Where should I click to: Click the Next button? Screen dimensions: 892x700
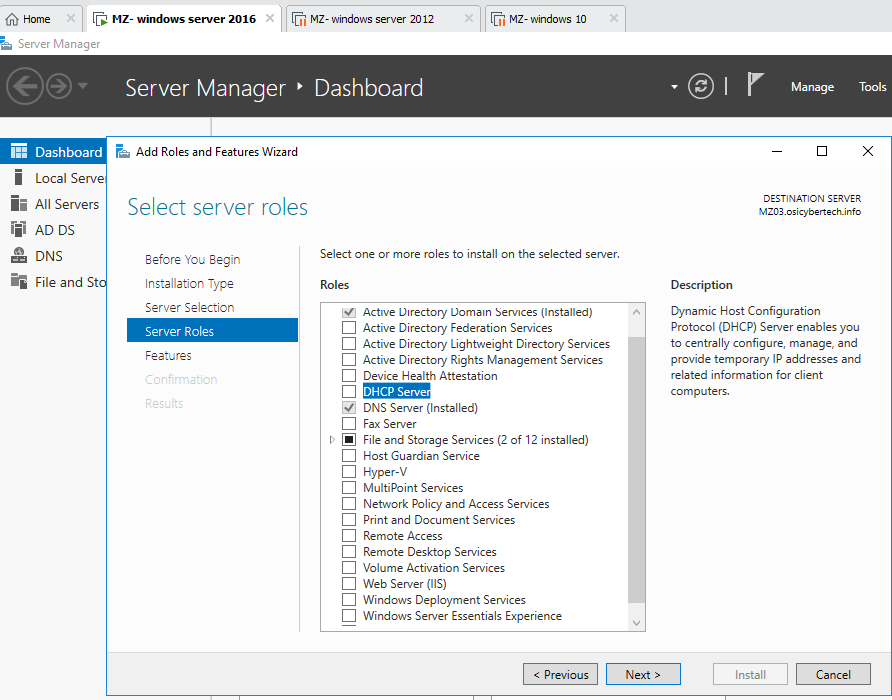pos(643,674)
